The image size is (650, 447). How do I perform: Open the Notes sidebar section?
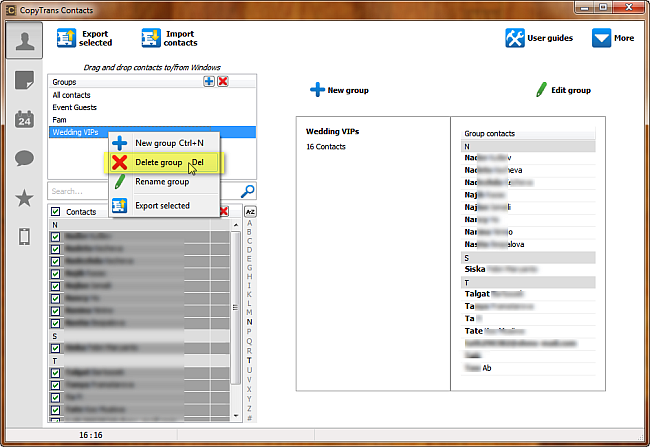24,80
